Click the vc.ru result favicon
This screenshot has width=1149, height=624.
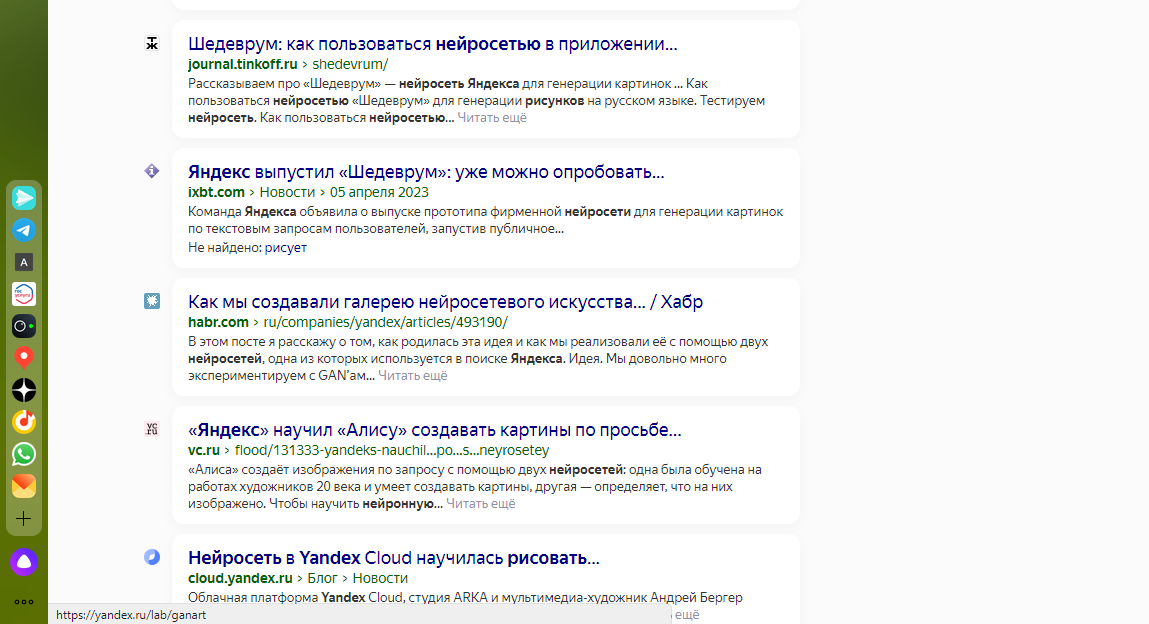152,429
